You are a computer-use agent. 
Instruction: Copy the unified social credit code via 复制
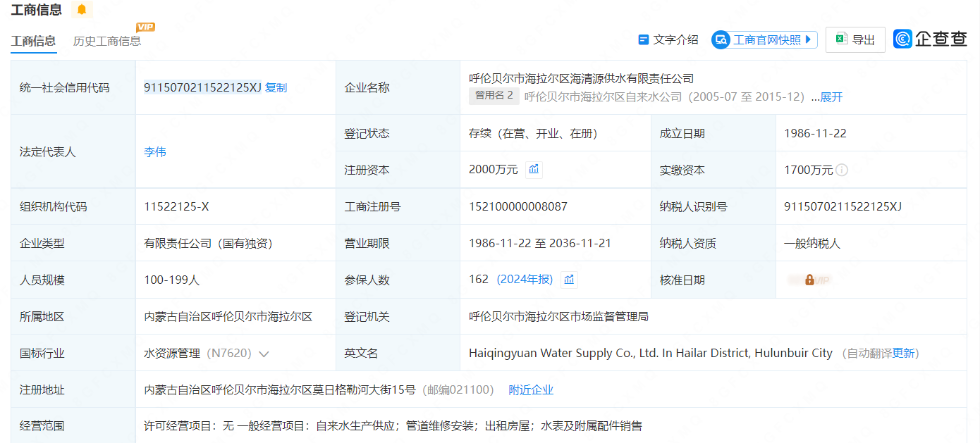[x=276, y=87]
